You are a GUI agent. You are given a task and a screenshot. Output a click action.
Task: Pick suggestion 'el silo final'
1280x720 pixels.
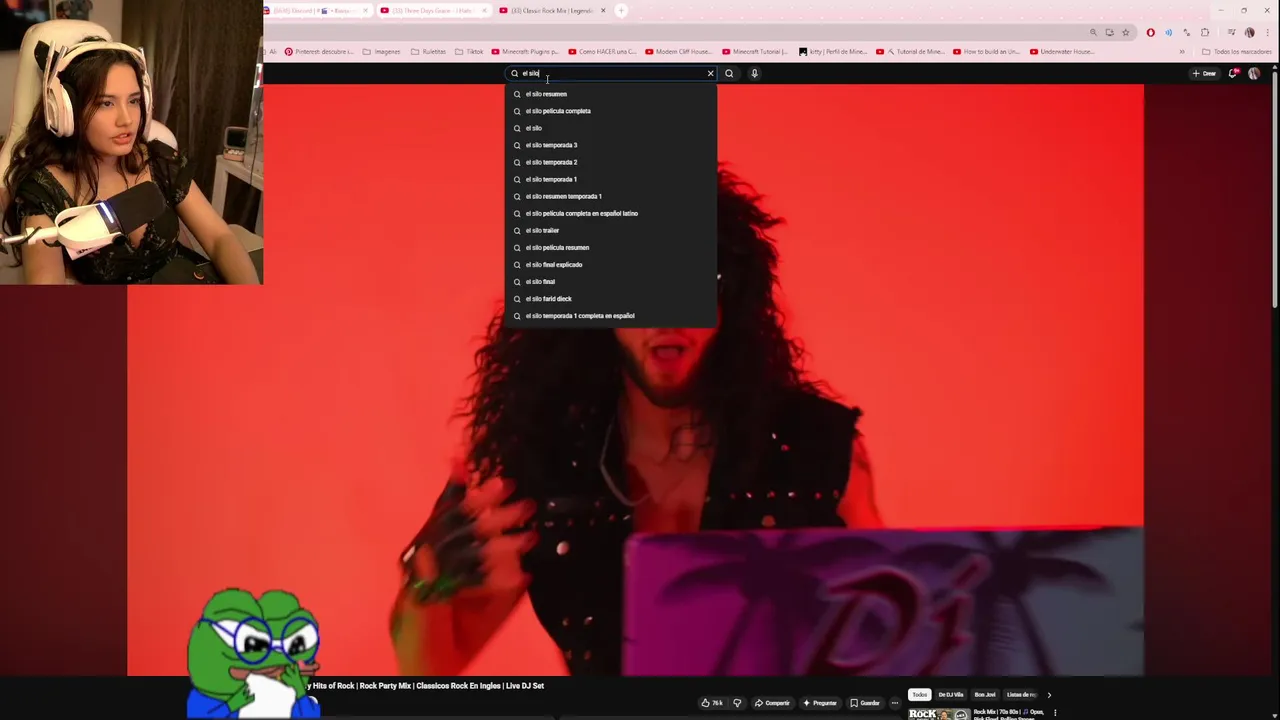pos(611,281)
